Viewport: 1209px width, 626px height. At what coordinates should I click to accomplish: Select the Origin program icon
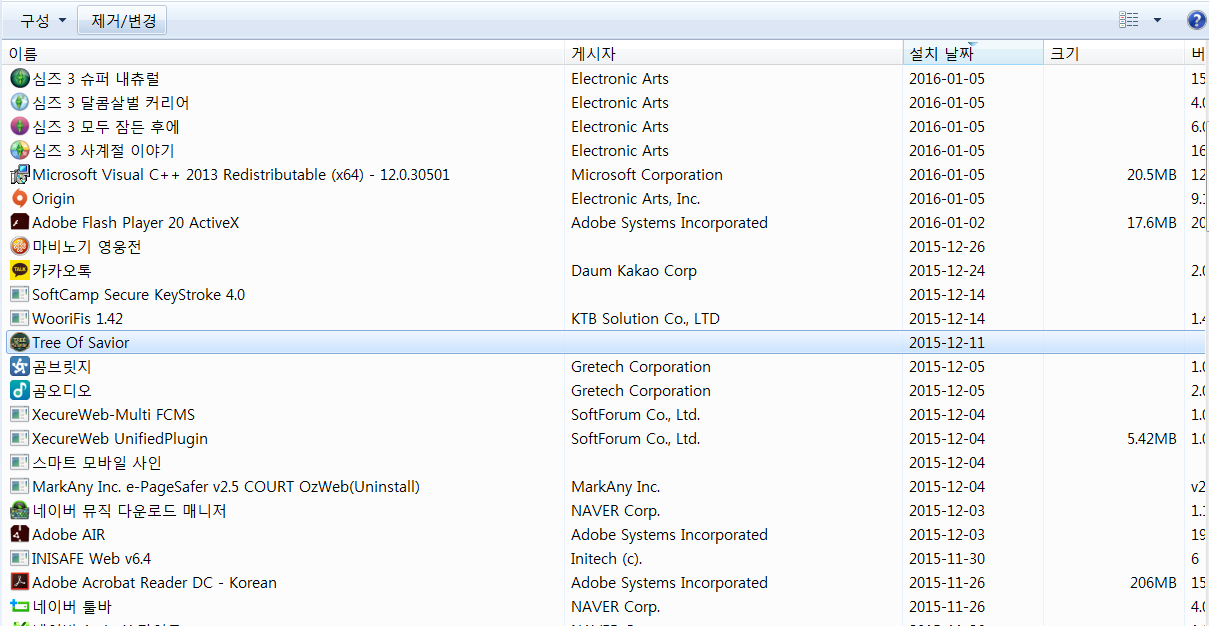click(20, 198)
